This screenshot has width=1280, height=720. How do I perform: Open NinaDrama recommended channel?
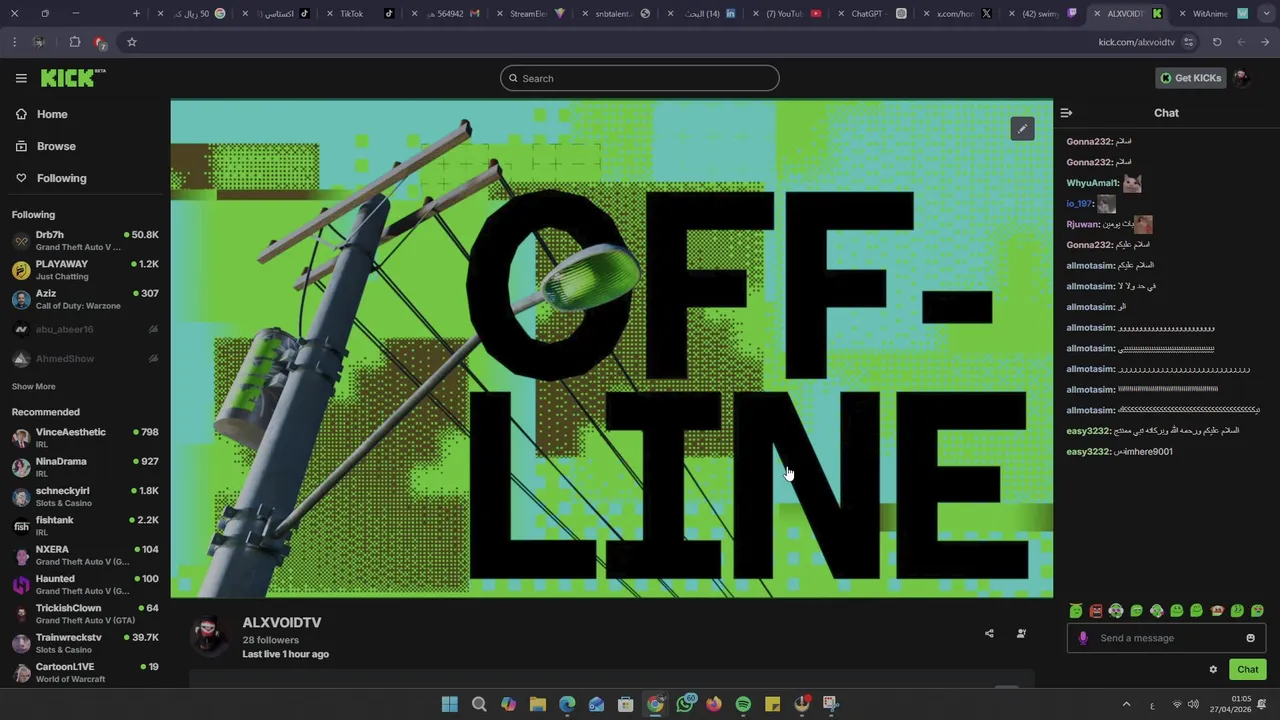click(85, 467)
